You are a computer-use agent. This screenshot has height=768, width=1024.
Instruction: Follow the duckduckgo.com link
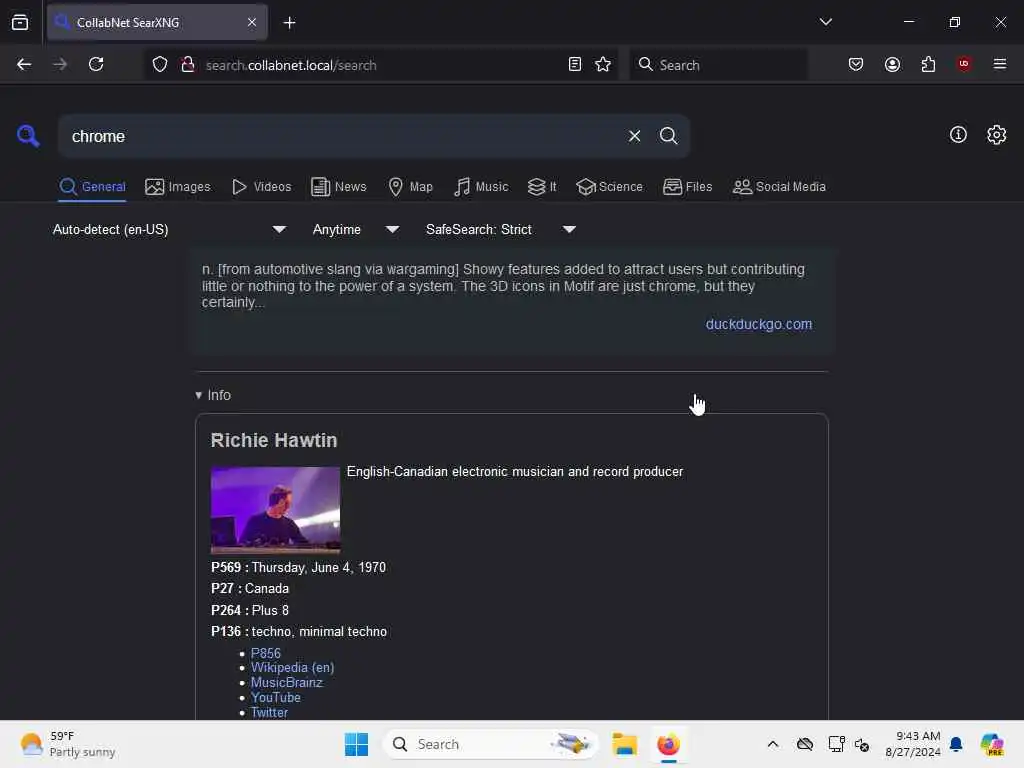(x=759, y=324)
